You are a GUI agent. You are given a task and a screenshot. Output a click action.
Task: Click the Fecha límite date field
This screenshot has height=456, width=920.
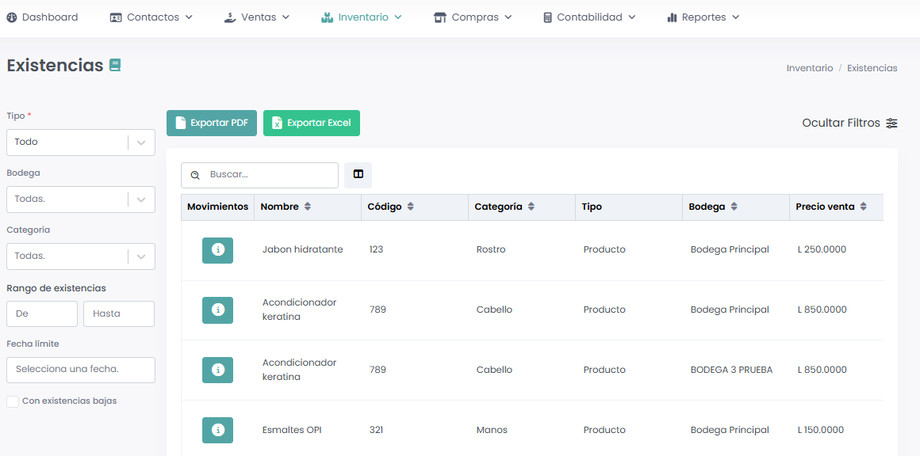(x=81, y=369)
